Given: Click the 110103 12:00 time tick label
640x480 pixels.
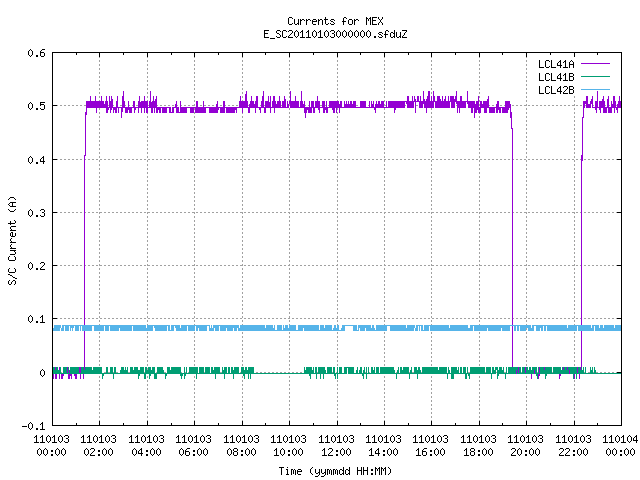Looking at the screenshot, I should (x=336, y=446).
